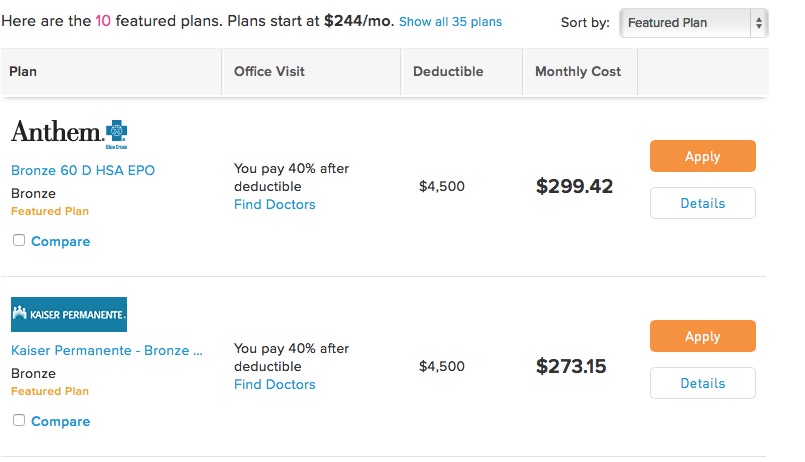This screenshot has width=805, height=462.
Task: Open the Bronze 60 D HSA EPO link
Action: pyautogui.click(x=83, y=170)
